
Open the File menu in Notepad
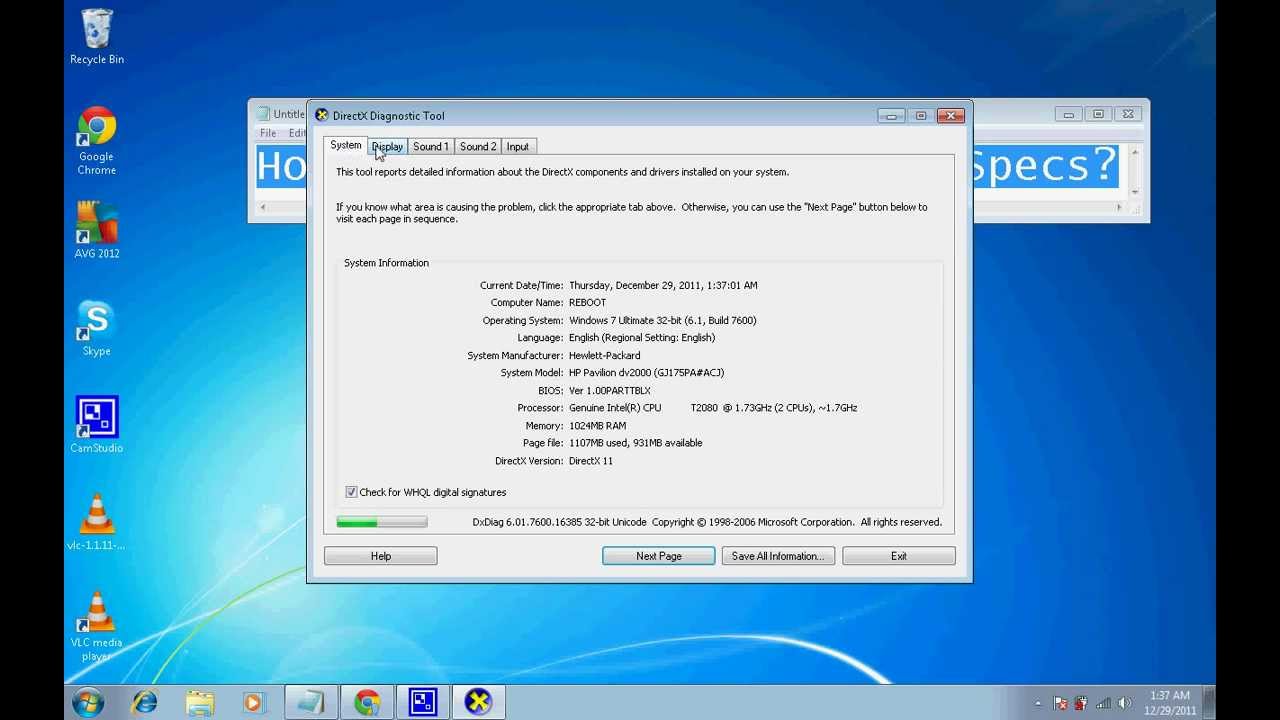click(x=268, y=133)
